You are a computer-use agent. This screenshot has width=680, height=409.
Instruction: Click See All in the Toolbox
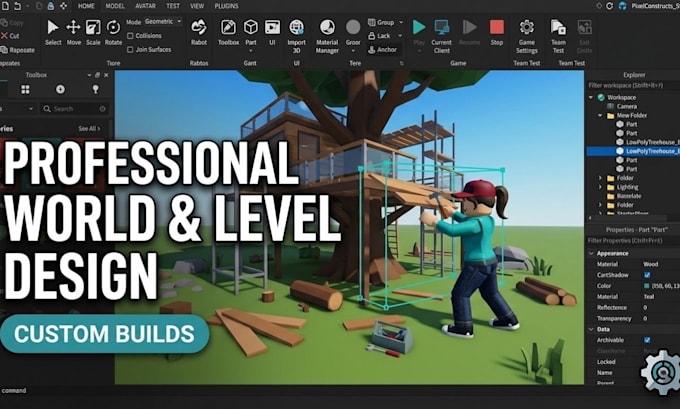click(x=89, y=129)
